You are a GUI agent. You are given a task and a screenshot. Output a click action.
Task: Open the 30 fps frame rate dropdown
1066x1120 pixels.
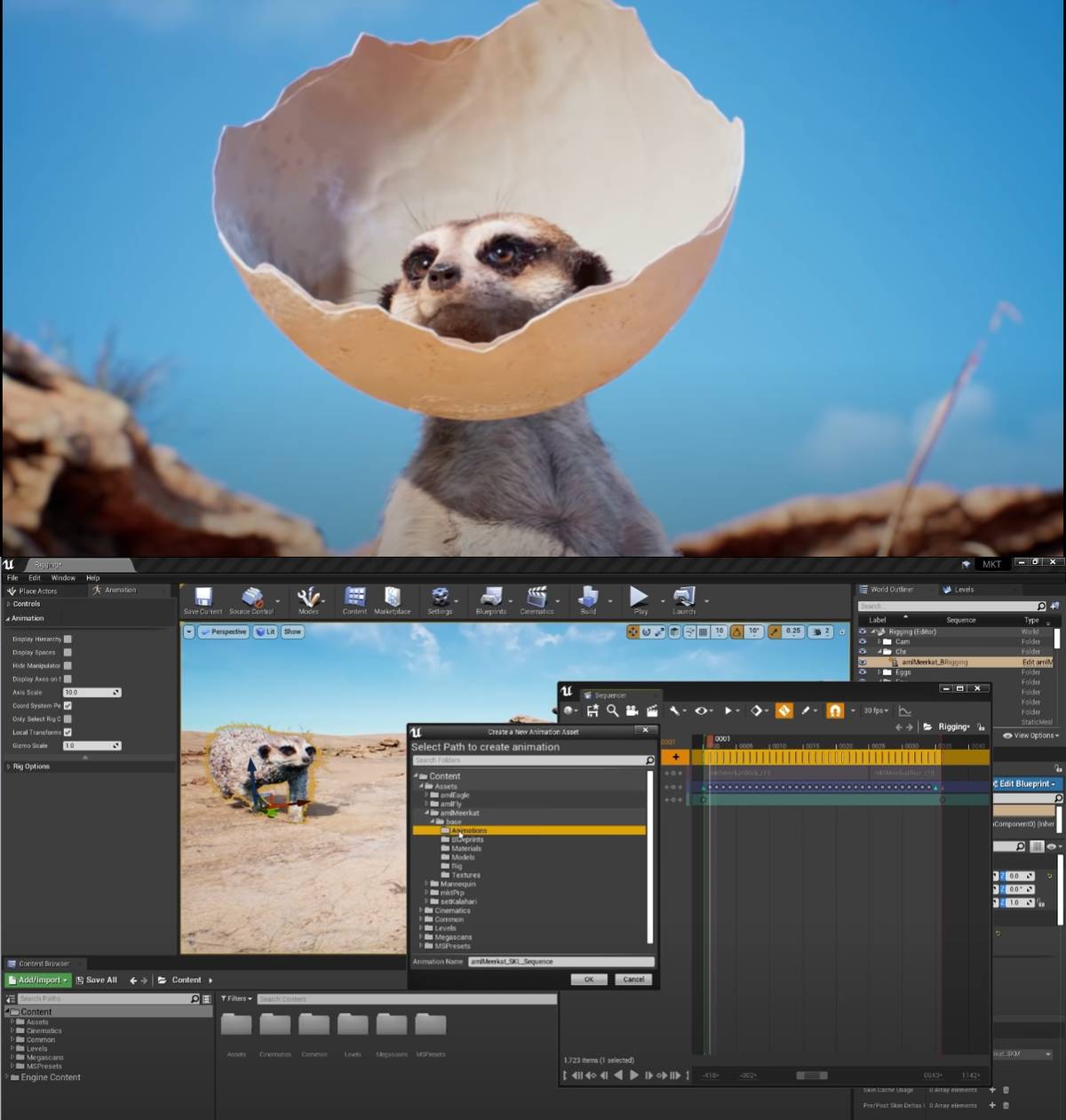pos(876,711)
